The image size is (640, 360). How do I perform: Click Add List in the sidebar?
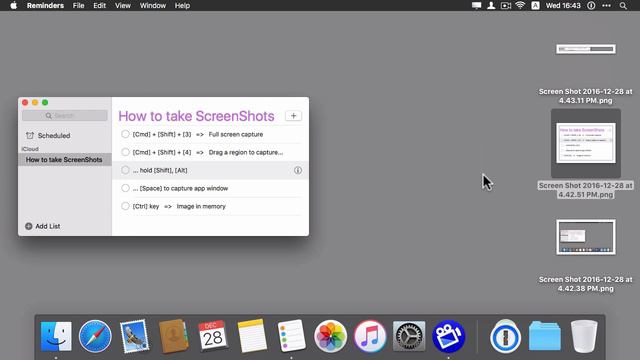(43, 226)
